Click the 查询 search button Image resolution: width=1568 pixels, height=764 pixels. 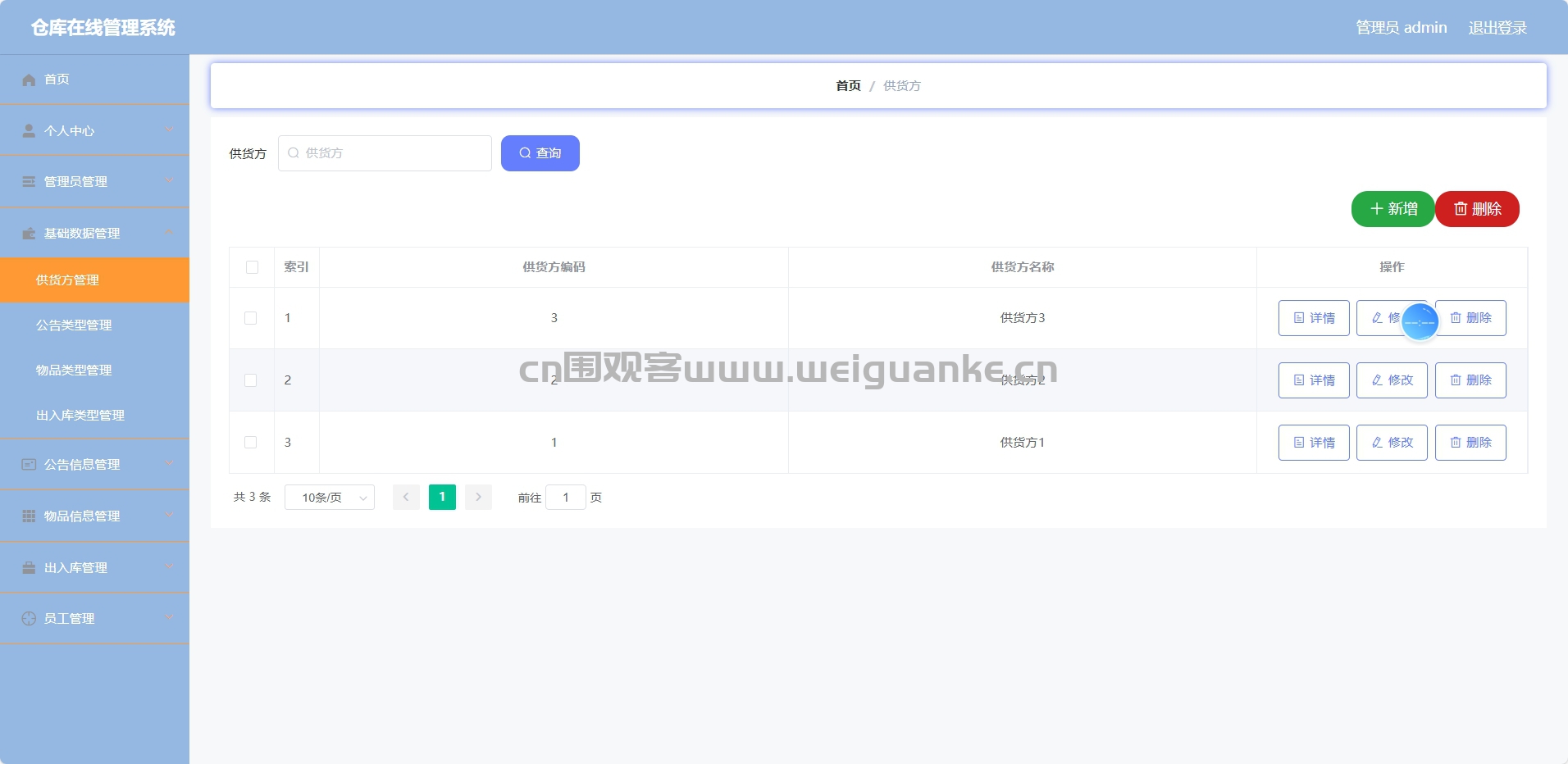point(540,153)
